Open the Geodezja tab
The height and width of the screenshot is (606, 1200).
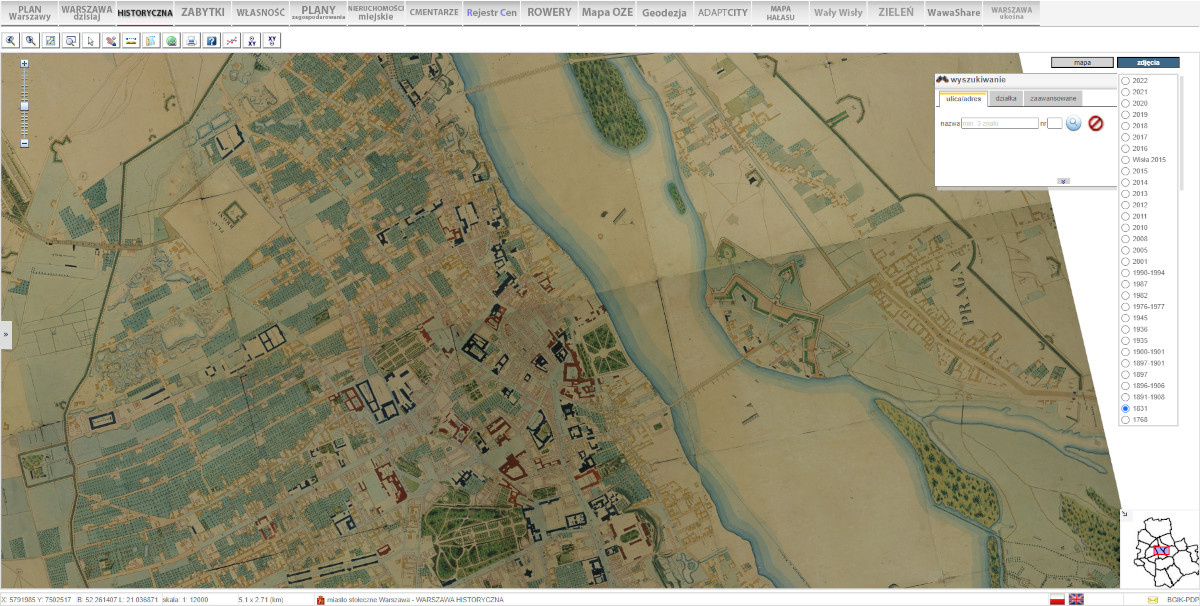click(665, 13)
